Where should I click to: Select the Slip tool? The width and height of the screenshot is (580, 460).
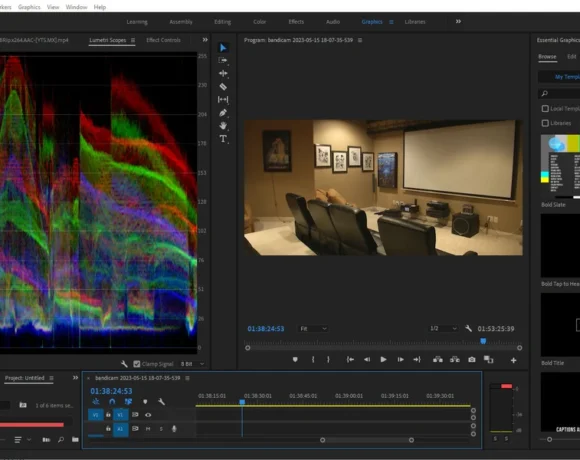coord(223,99)
